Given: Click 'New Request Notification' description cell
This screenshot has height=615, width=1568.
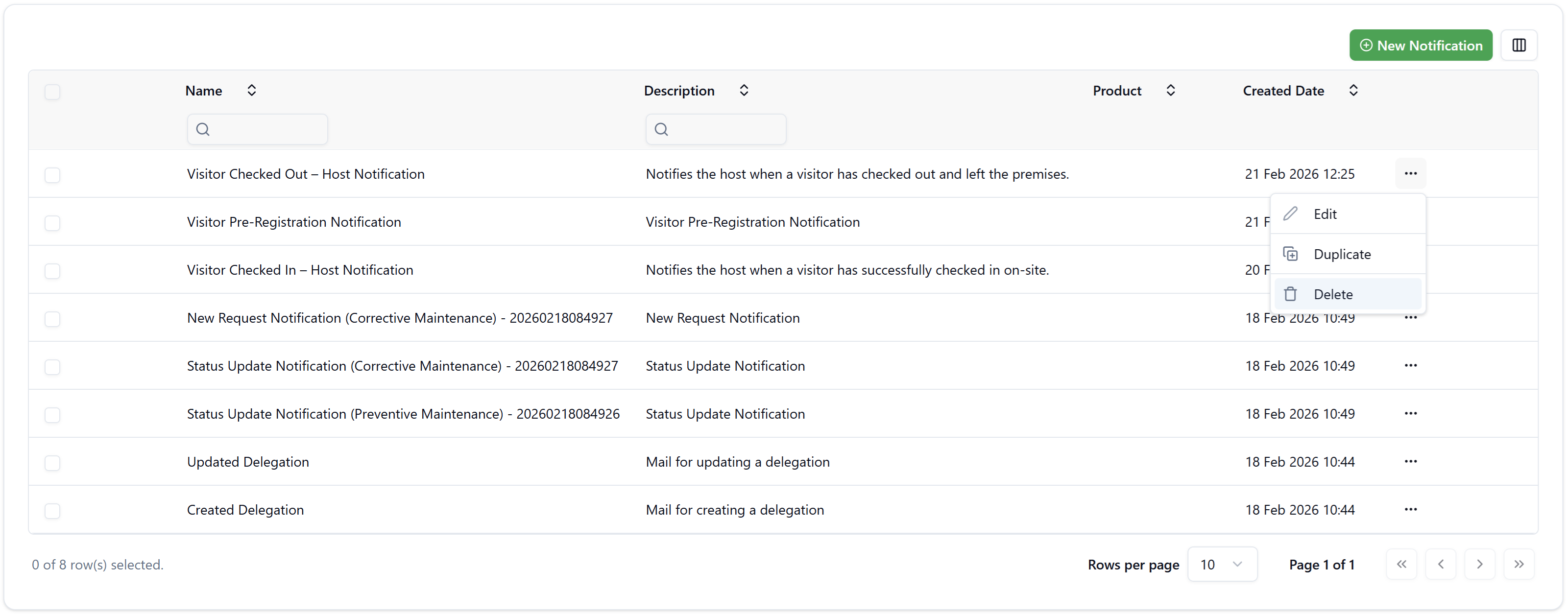Looking at the screenshot, I should tap(723, 318).
